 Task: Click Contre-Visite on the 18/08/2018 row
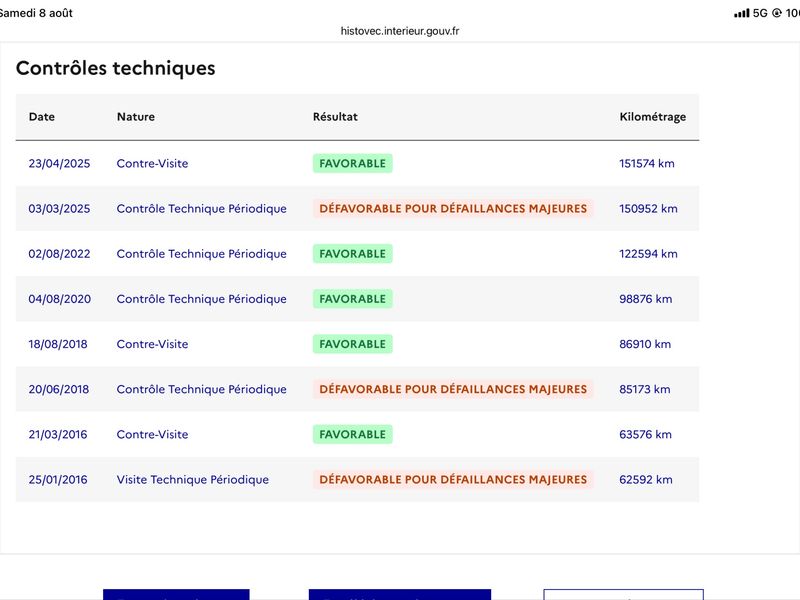click(x=153, y=344)
